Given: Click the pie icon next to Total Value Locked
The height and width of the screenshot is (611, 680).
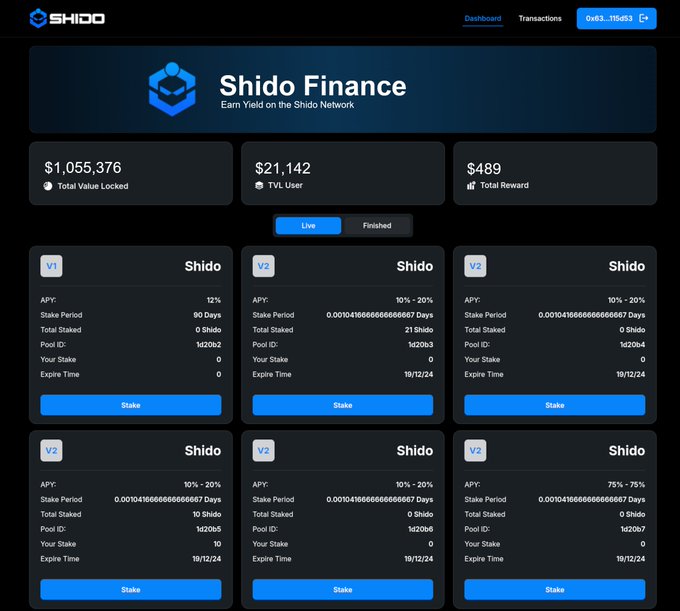Looking at the screenshot, I should (x=48, y=186).
